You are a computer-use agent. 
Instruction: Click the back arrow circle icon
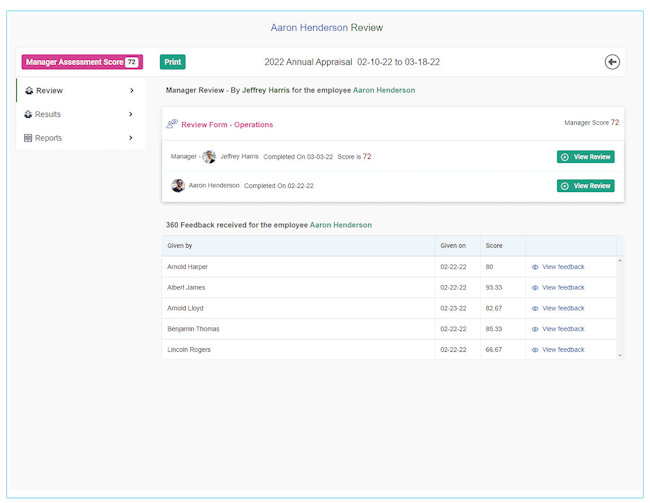click(x=612, y=62)
